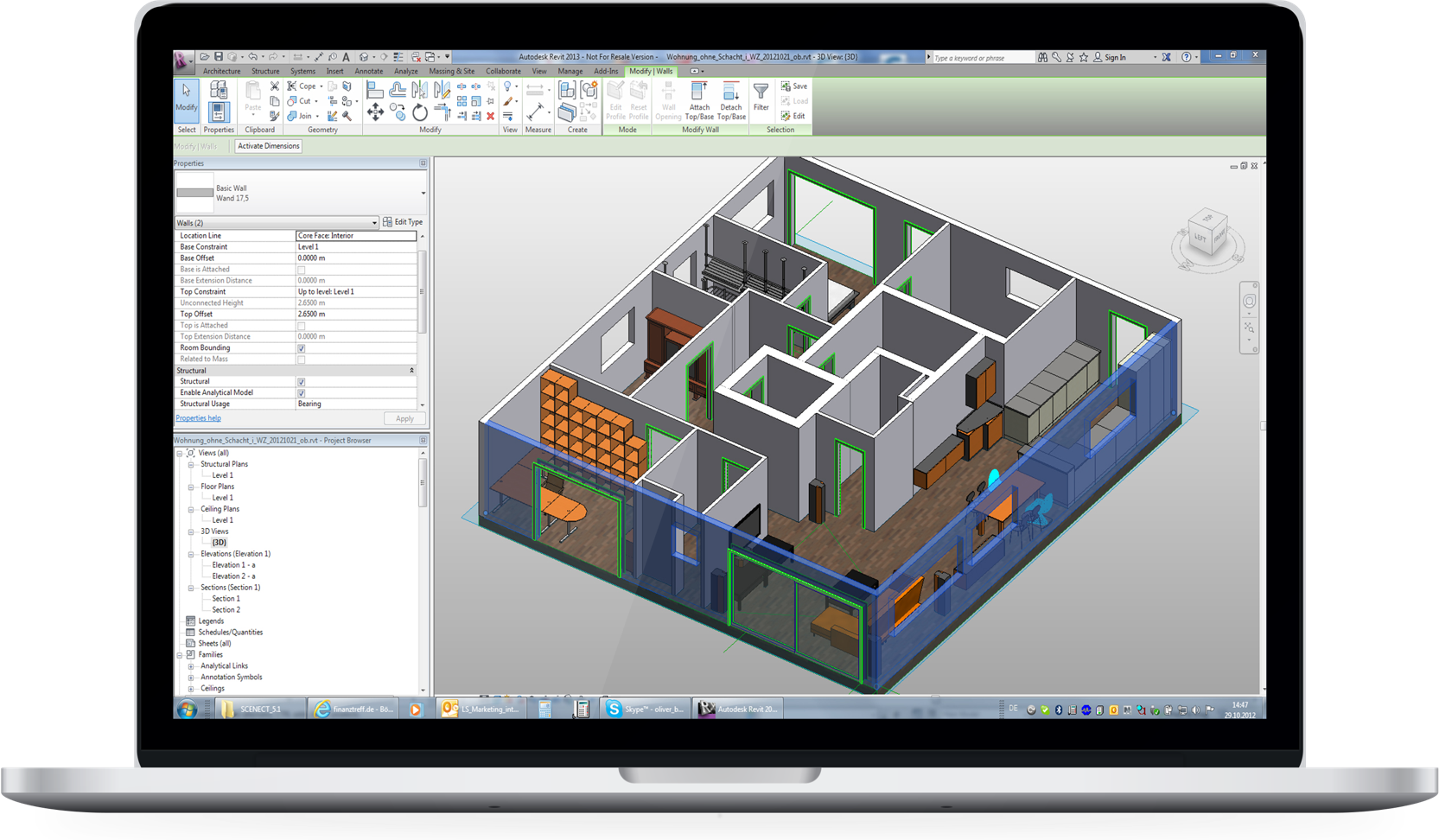Select the Modify arrow tool
The image size is (1439, 840).
(187, 97)
